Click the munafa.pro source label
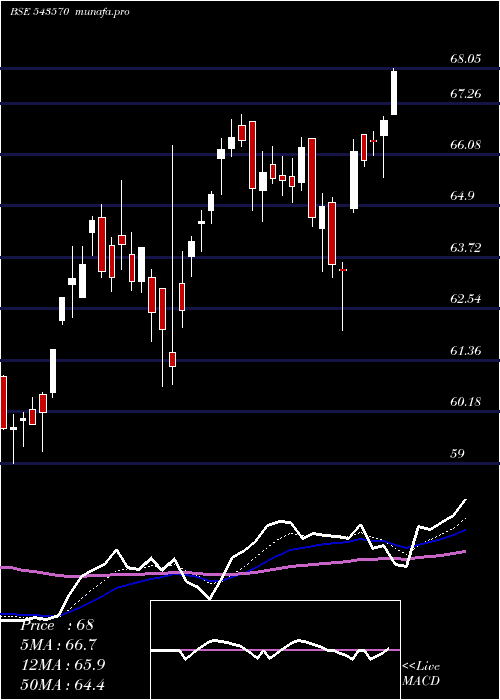The height and width of the screenshot is (700, 500). (102, 12)
